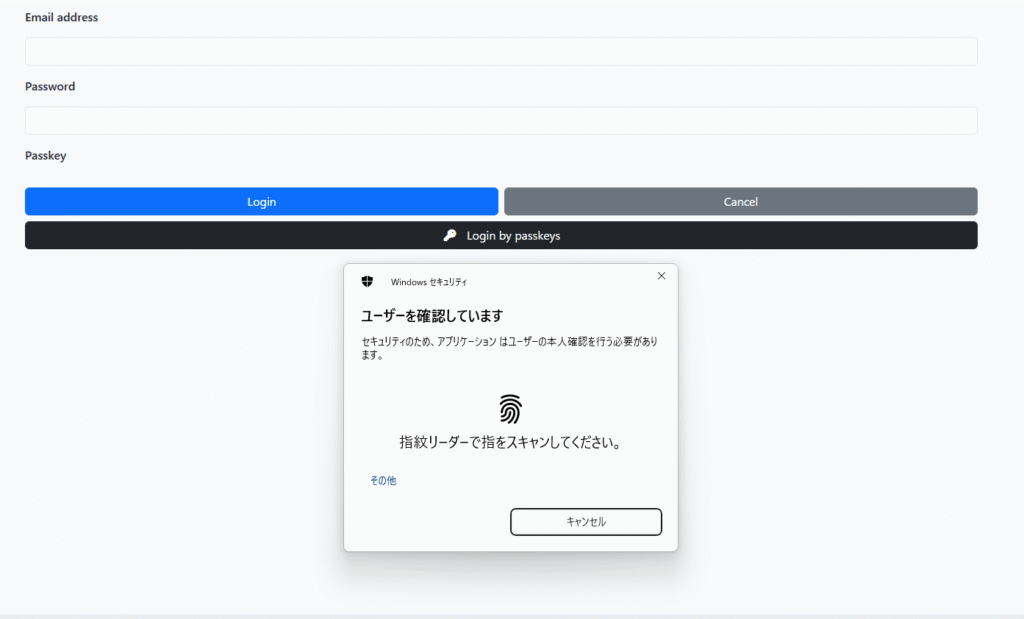Click the キャンセル button in dialog

[586, 522]
